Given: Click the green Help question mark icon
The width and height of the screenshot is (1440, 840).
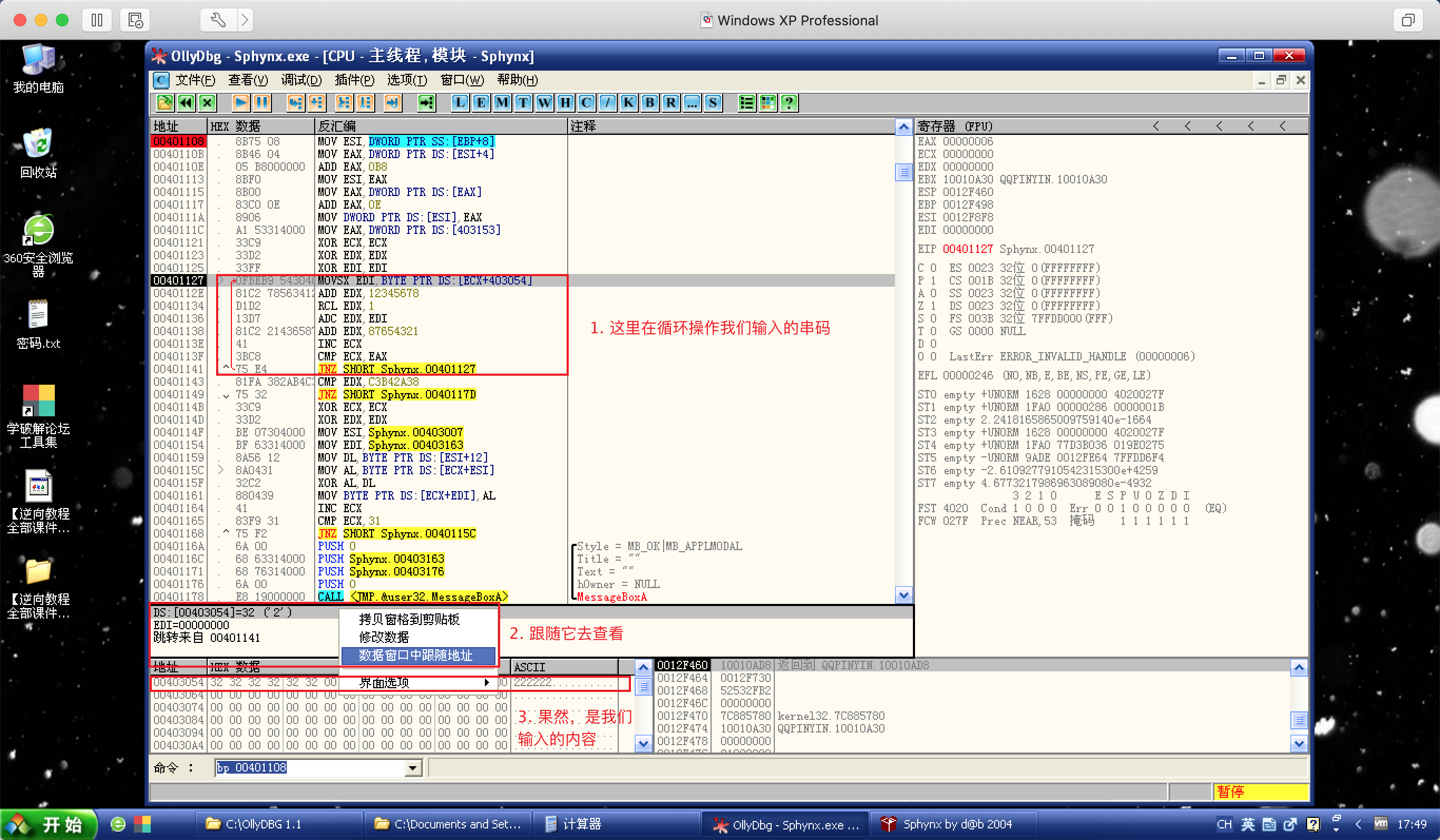Looking at the screenshot, I should 789,103.
